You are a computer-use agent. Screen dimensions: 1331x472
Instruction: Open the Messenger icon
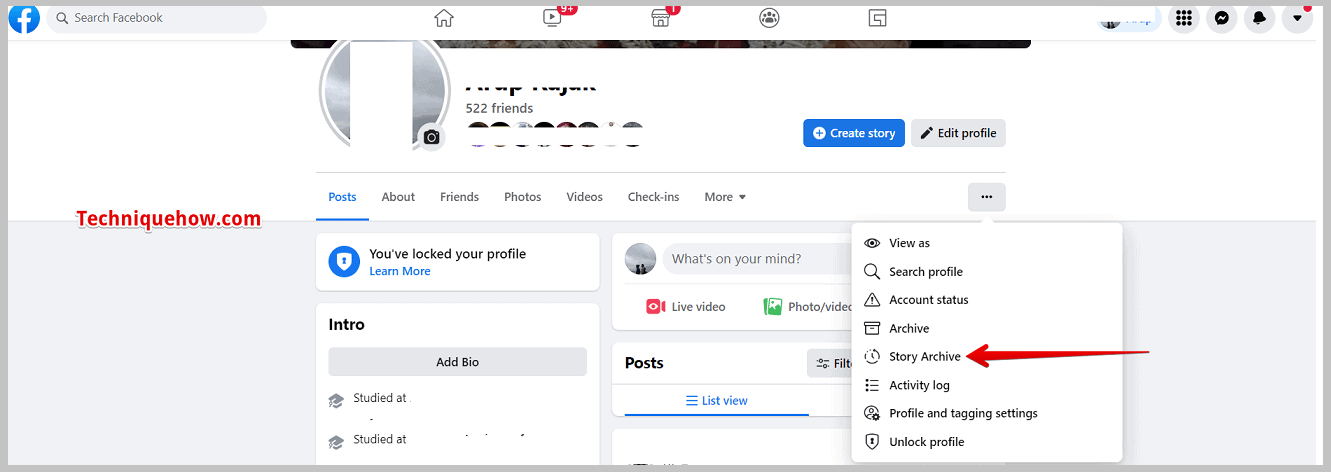1221,18
